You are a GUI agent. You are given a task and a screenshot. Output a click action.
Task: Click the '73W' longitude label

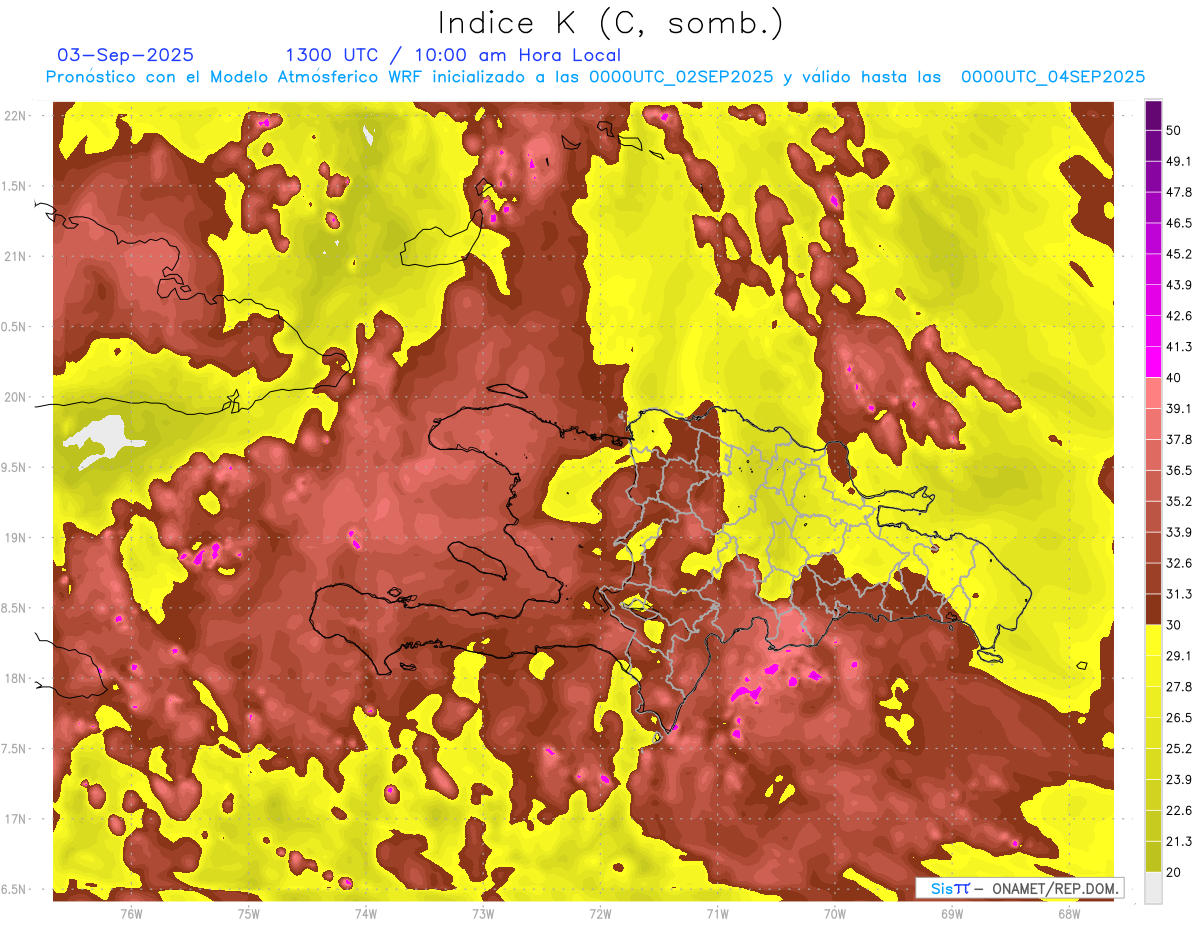point(483,913)
